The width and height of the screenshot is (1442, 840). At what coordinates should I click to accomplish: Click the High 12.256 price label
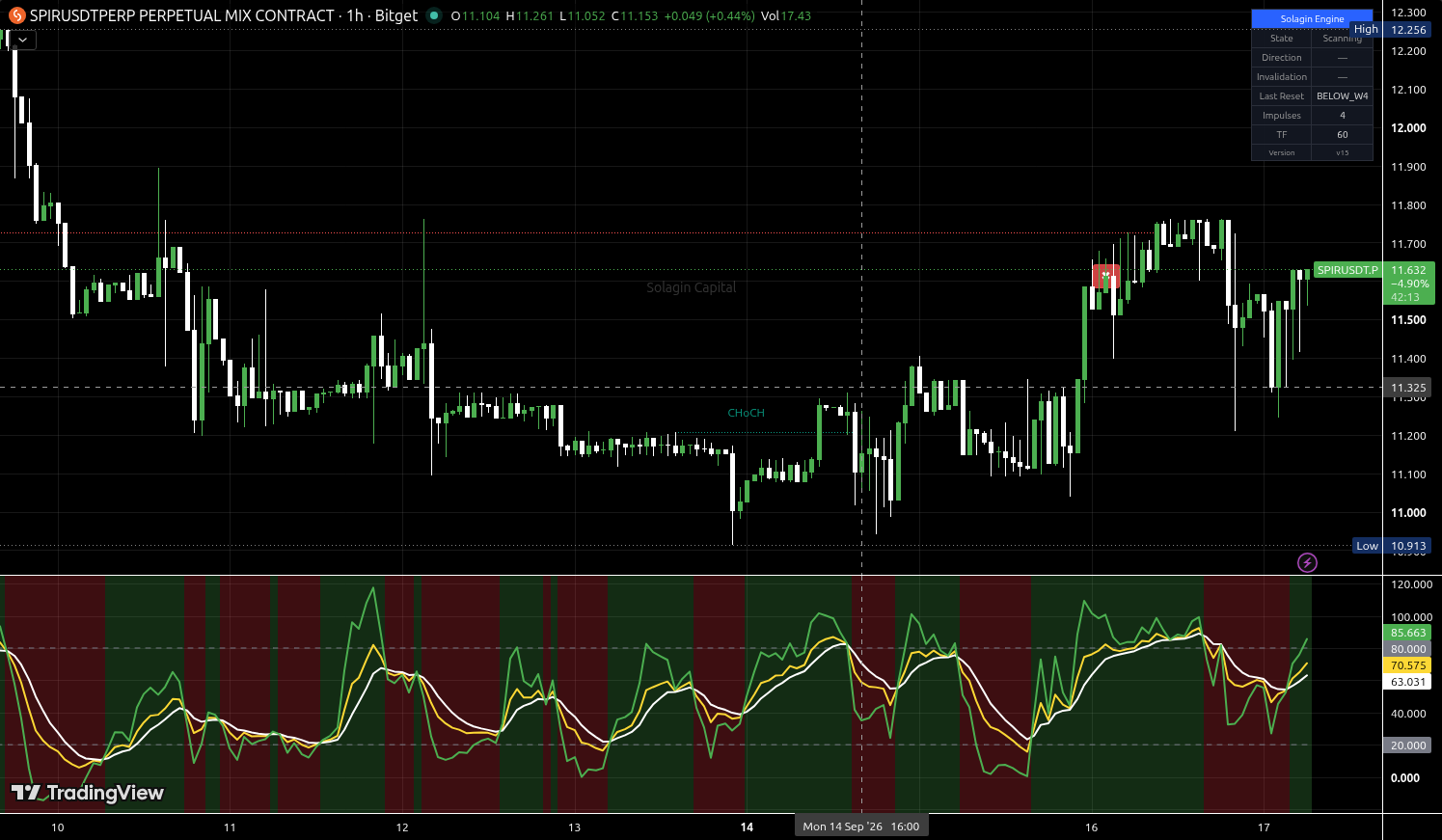[x=1393, y=30]
